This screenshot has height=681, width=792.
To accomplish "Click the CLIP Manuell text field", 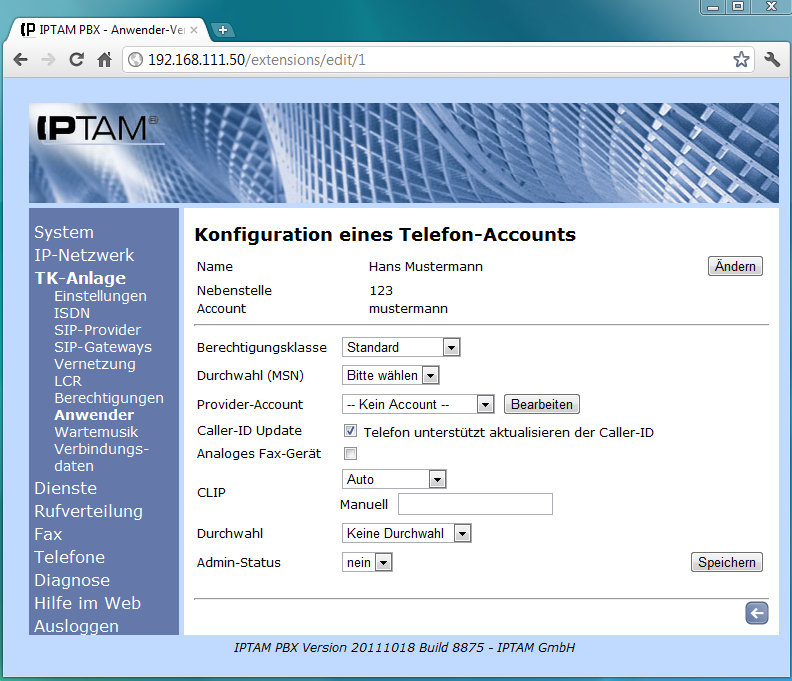I will tap(475, 504).
